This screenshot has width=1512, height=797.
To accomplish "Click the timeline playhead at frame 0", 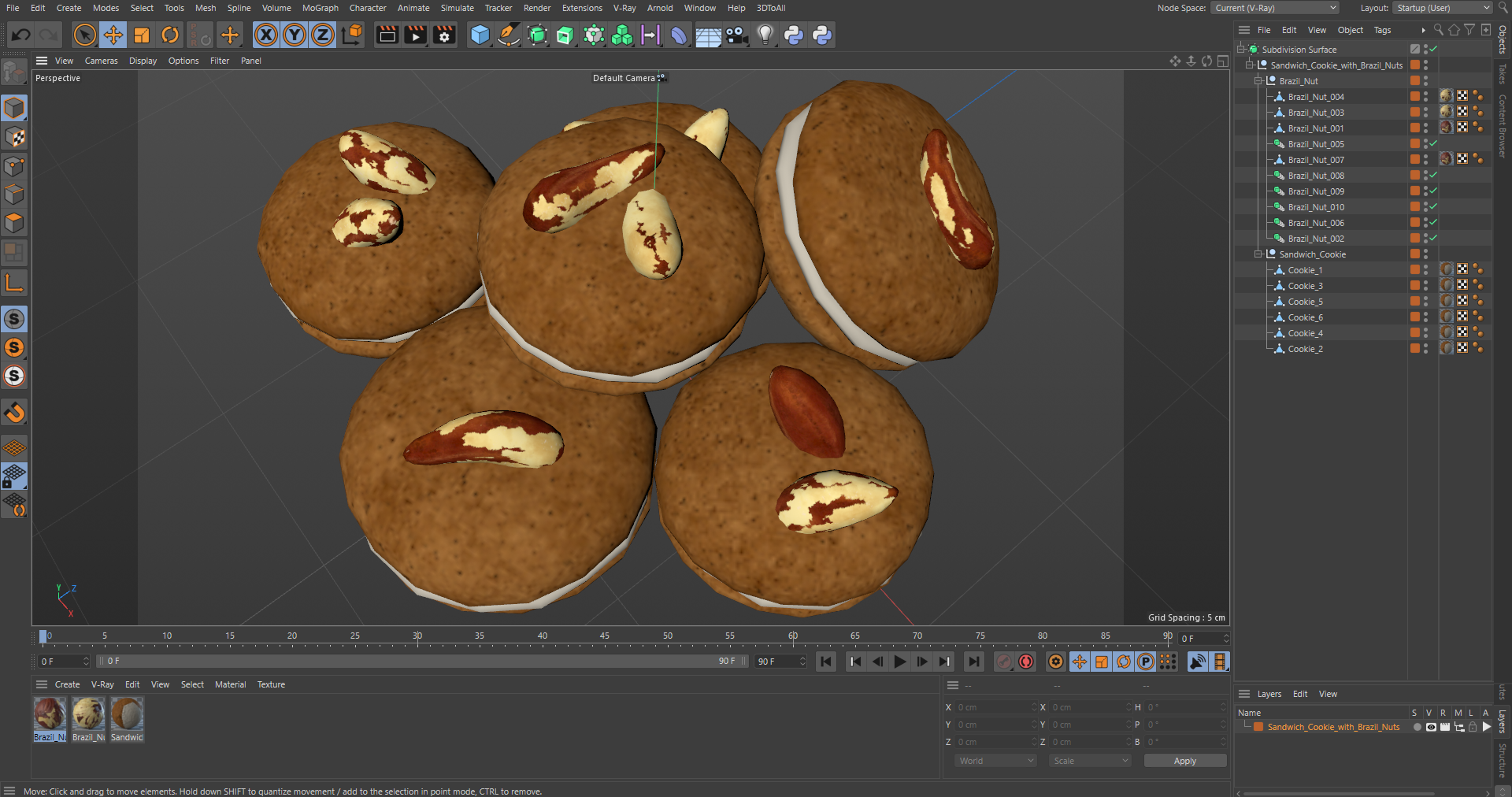I will pyautogui.click(x=43, y=636).
